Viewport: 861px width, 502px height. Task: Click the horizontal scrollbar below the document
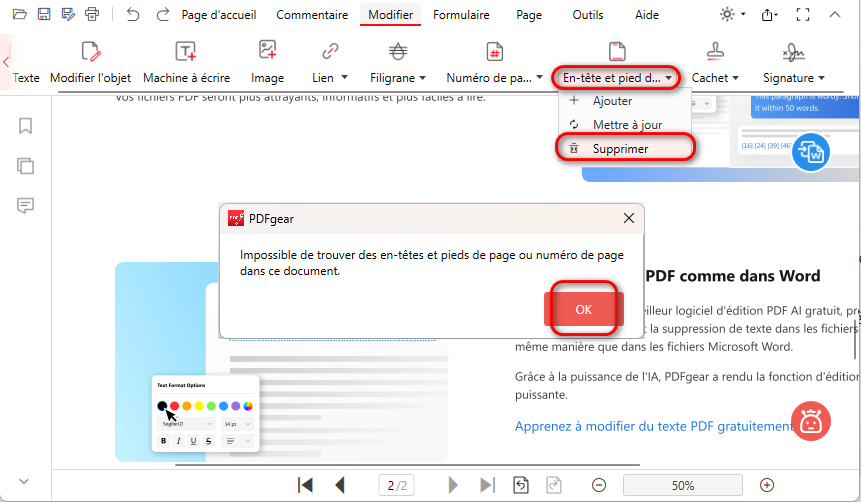(407, 465)
